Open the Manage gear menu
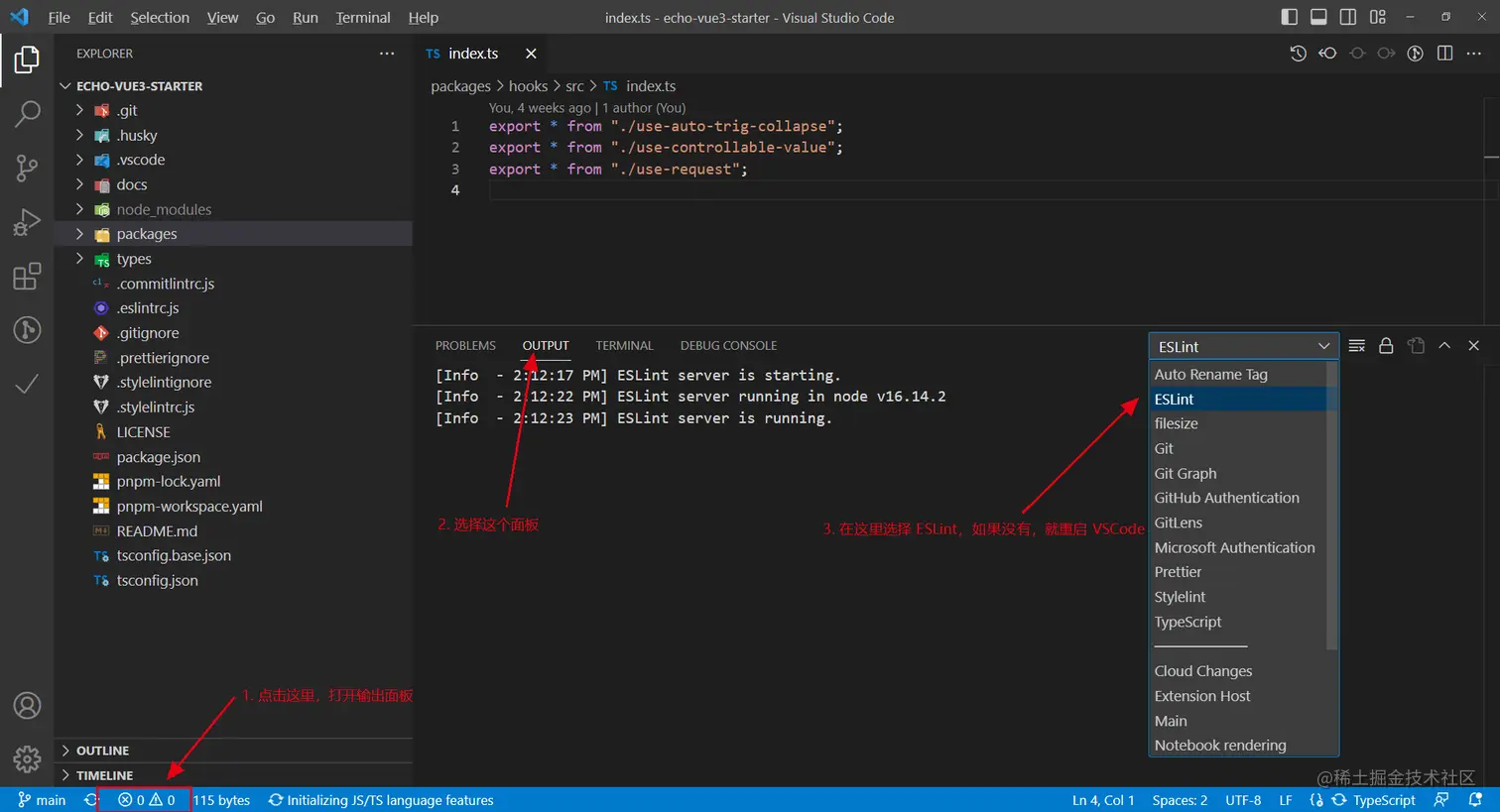 click(27, 759)
